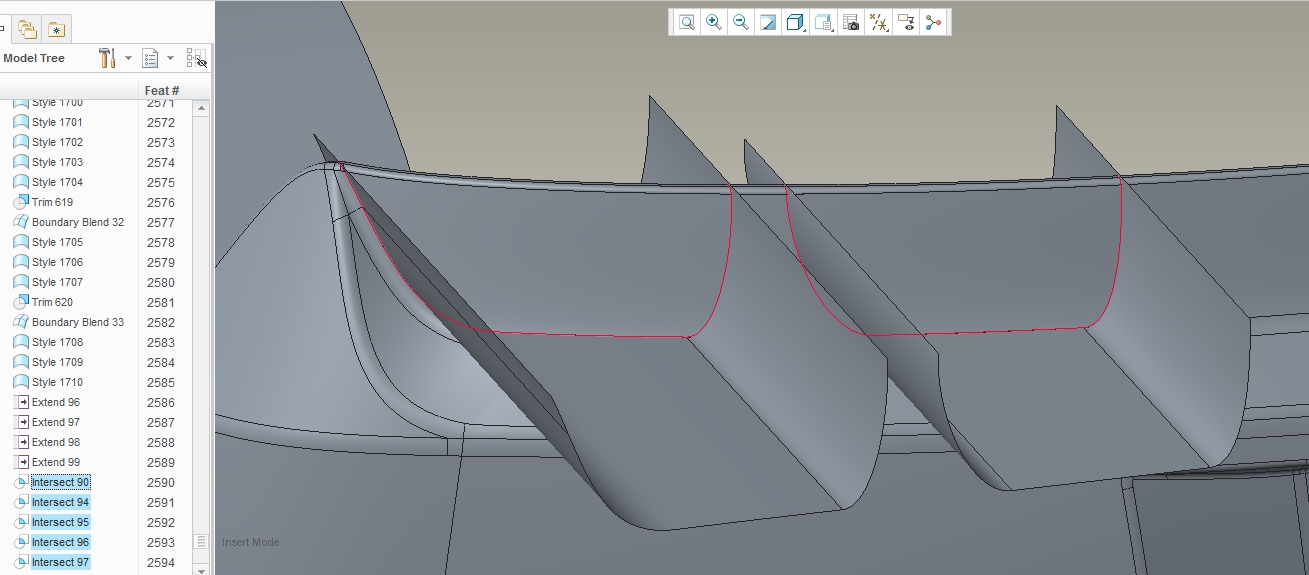The image size is (1309, 575).
Task: Toggle annotation display eye icon
Action: [x=906, y=22]
